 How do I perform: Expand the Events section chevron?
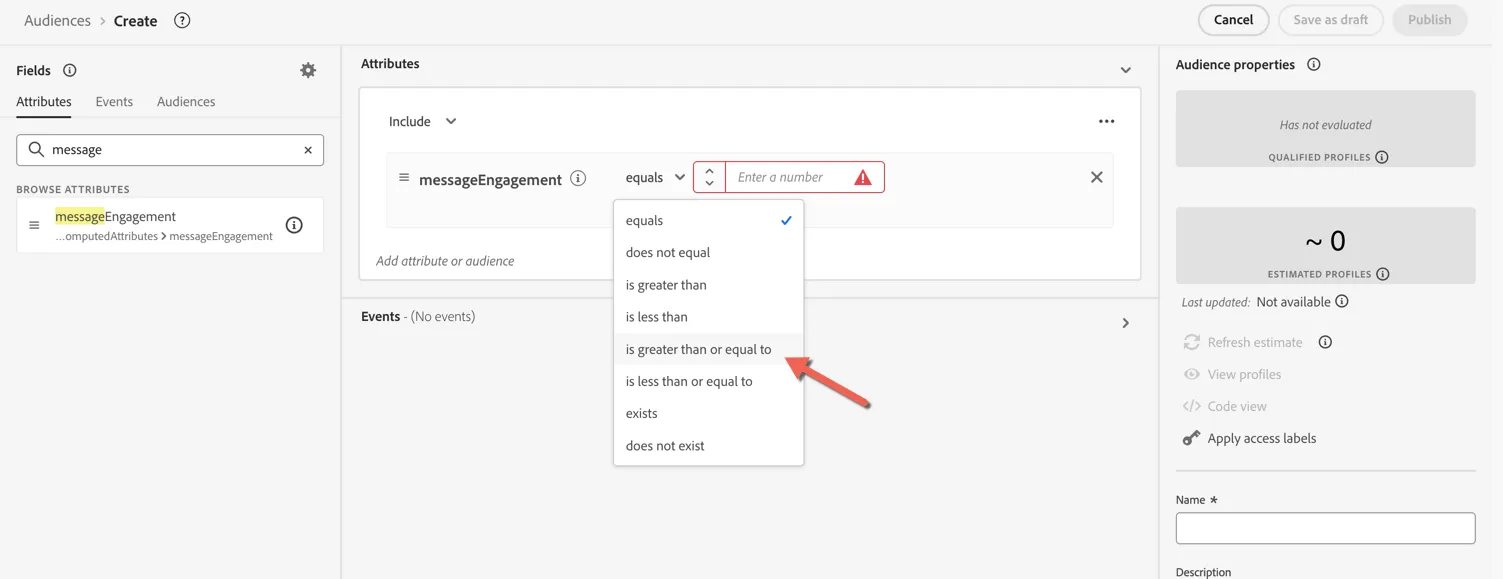pyautogui.click(x=1126, y=323)
